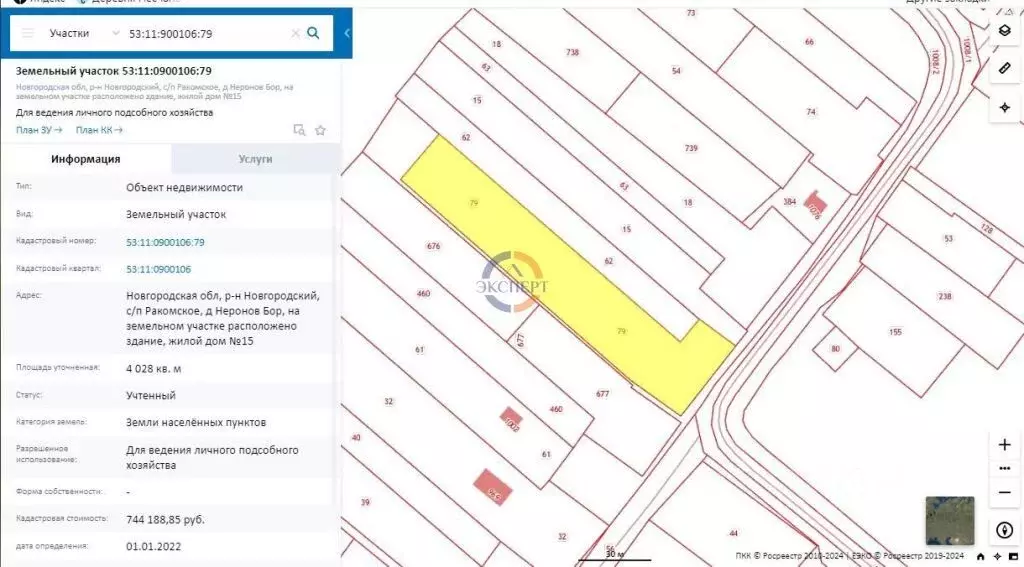Click value Земли населённых пунктов

[196, 423]
